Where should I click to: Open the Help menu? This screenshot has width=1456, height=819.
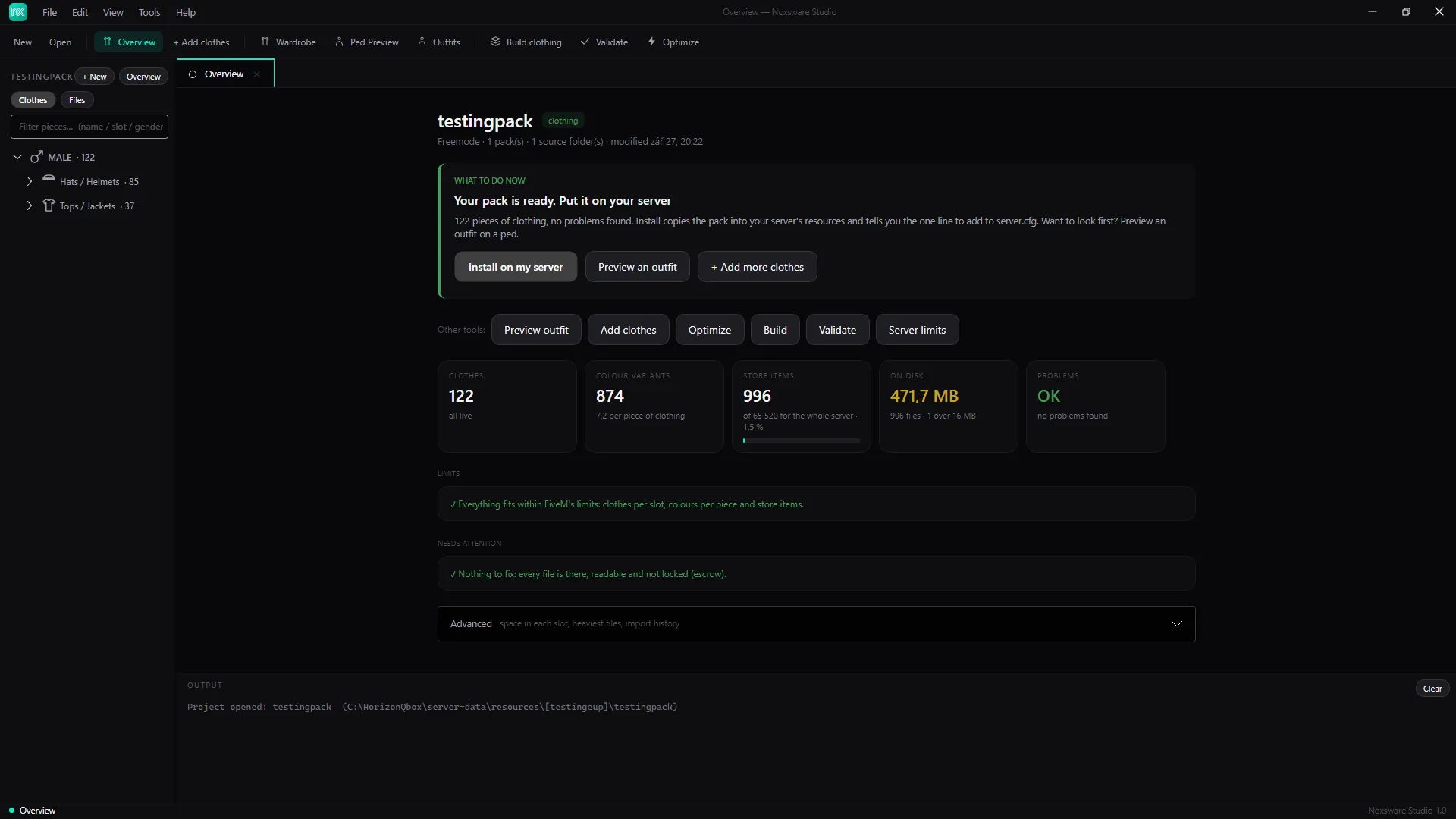[x=186, y=12]
